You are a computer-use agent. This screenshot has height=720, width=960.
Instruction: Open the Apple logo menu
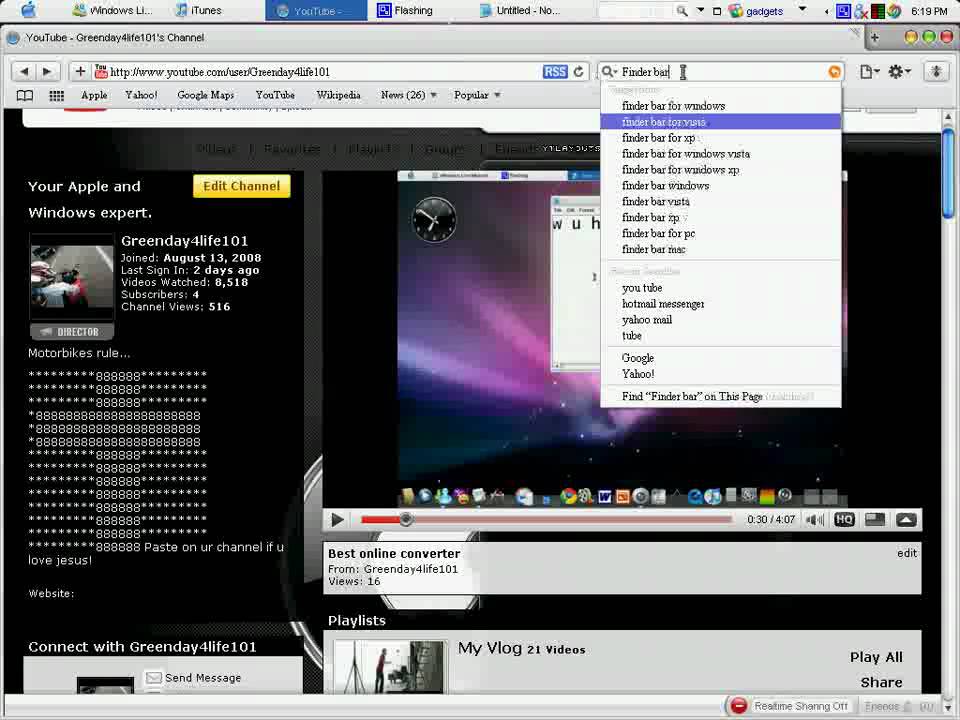(28, 10)
